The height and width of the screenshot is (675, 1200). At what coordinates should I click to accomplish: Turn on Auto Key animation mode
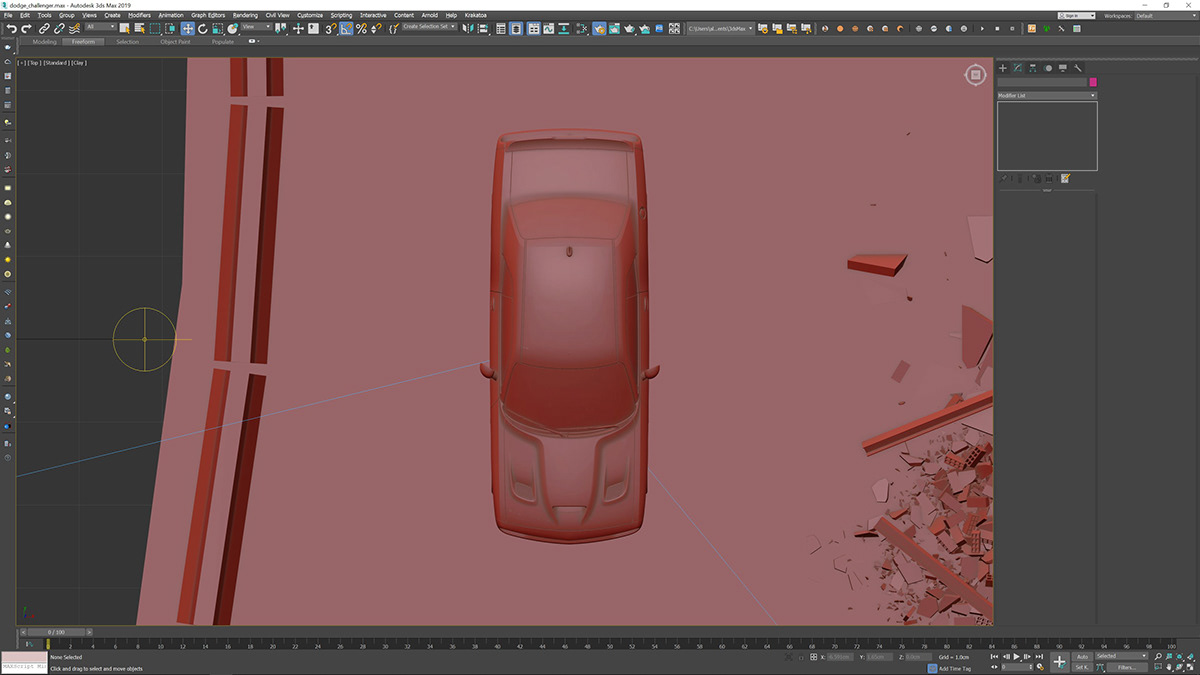[1083, 656]
